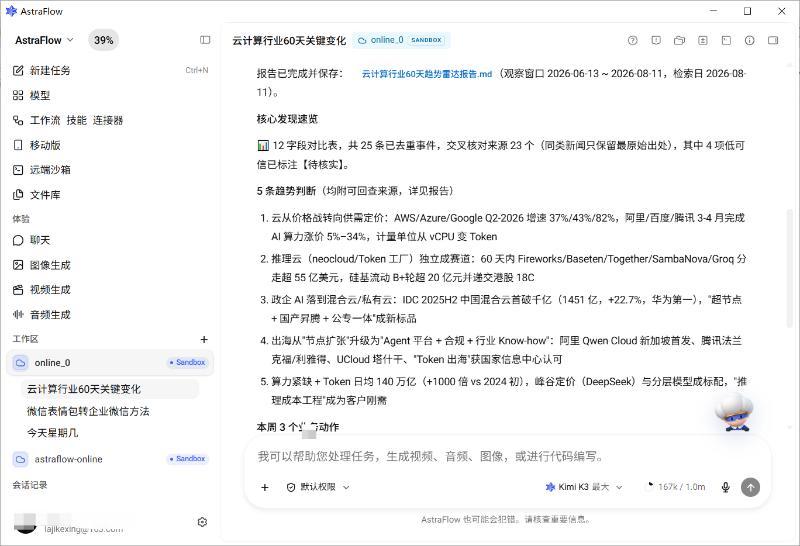Viewport: 800px width, 546px height.
Task: Click the online_0 SANDBOX tag in header
Action: click(x=401, y=40)
